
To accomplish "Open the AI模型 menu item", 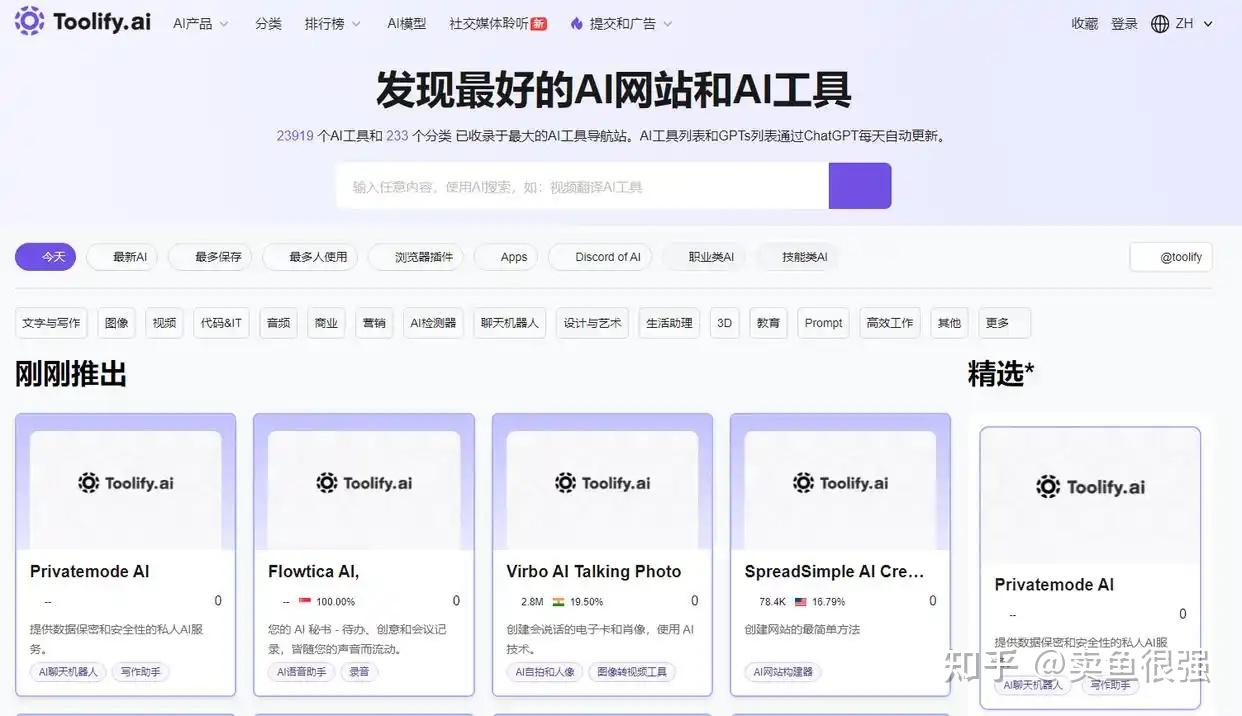I will [406, 24].
